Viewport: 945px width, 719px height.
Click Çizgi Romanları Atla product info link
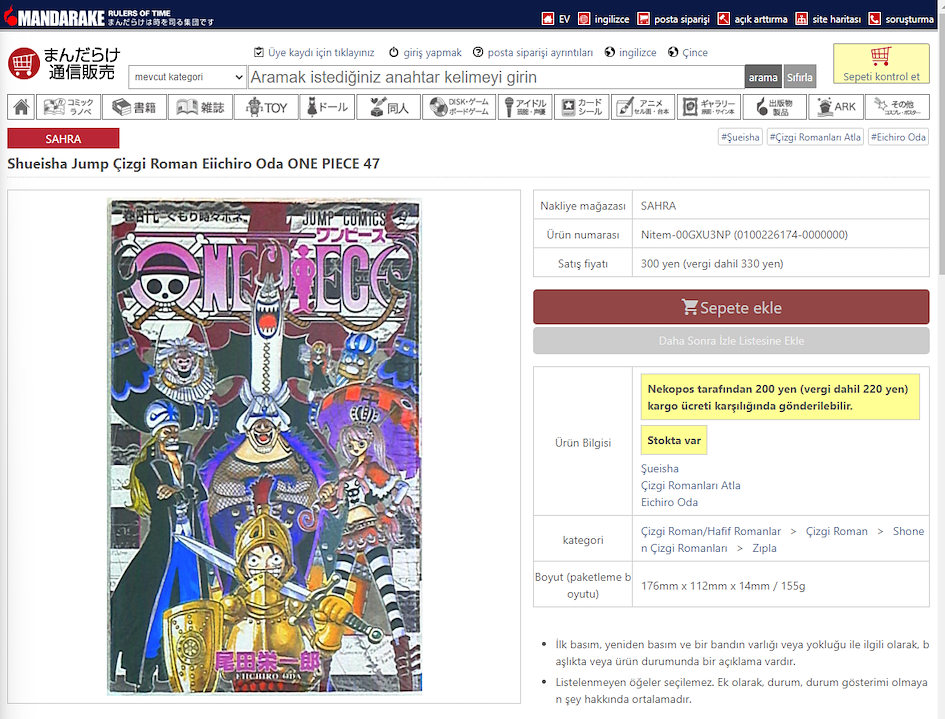pos(691,485)
